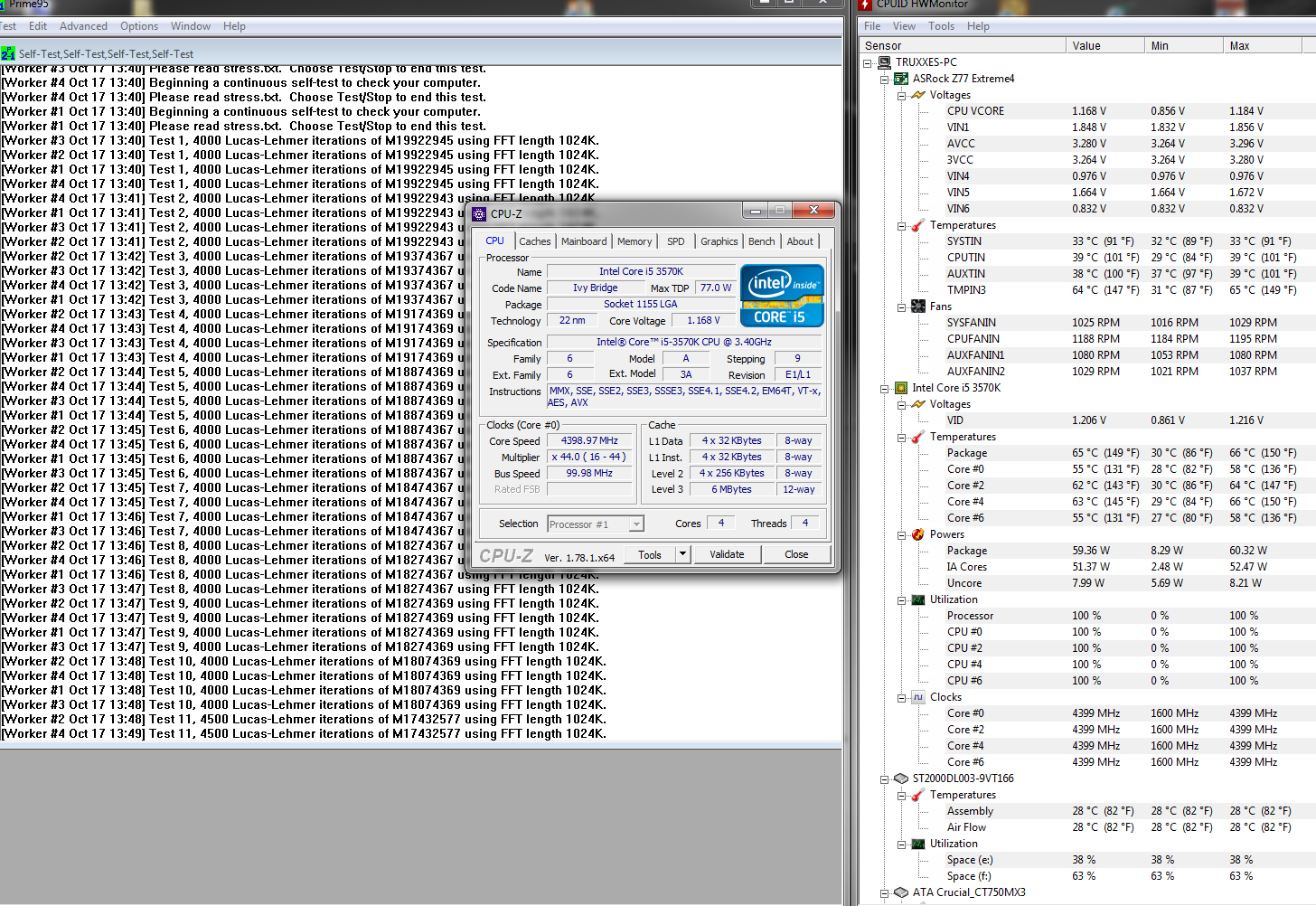Screen dimensions: 1316x906
Task: Collapse the Fans tree node
Action: [902, 307]
